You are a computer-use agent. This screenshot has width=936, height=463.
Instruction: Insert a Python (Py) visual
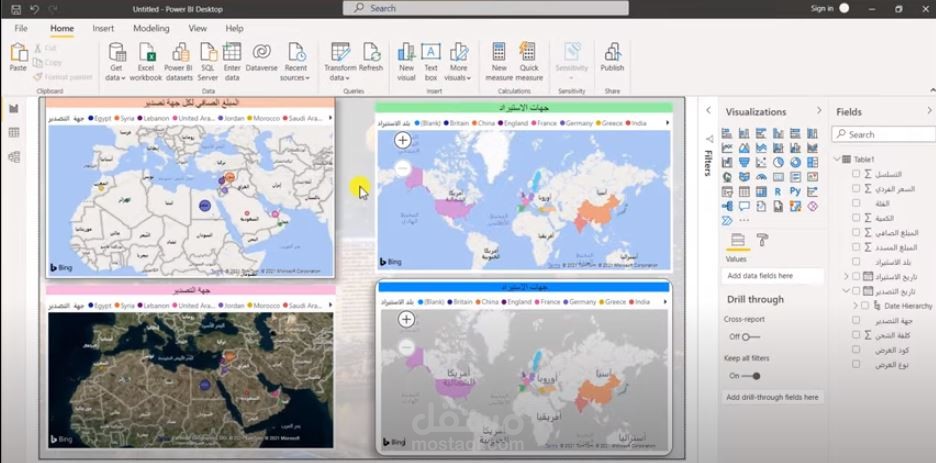795,192
